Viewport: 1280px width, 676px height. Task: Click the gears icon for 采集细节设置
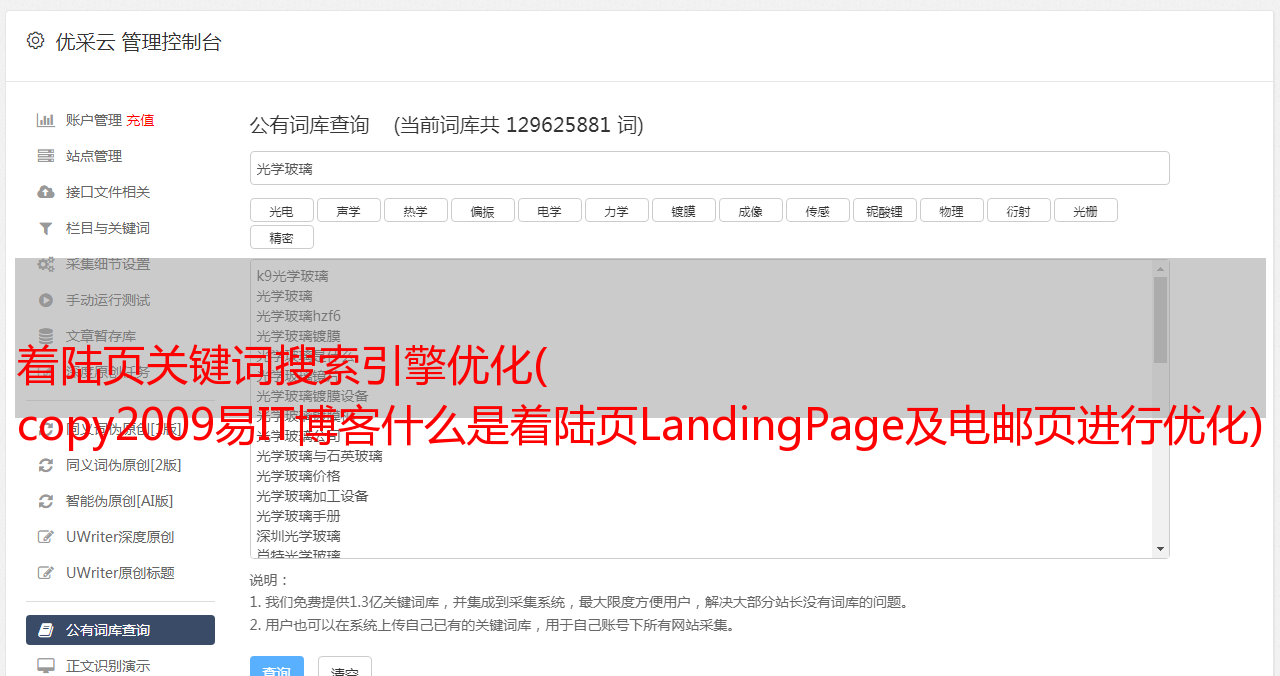click(x=45, y=264)
